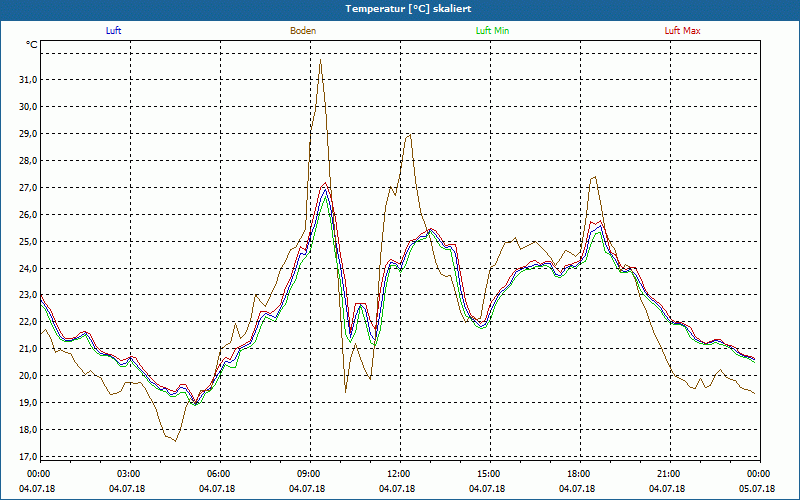Click the '28,0' y-axis value
This screenshot has width=800, height=500.
click(28, 161)
